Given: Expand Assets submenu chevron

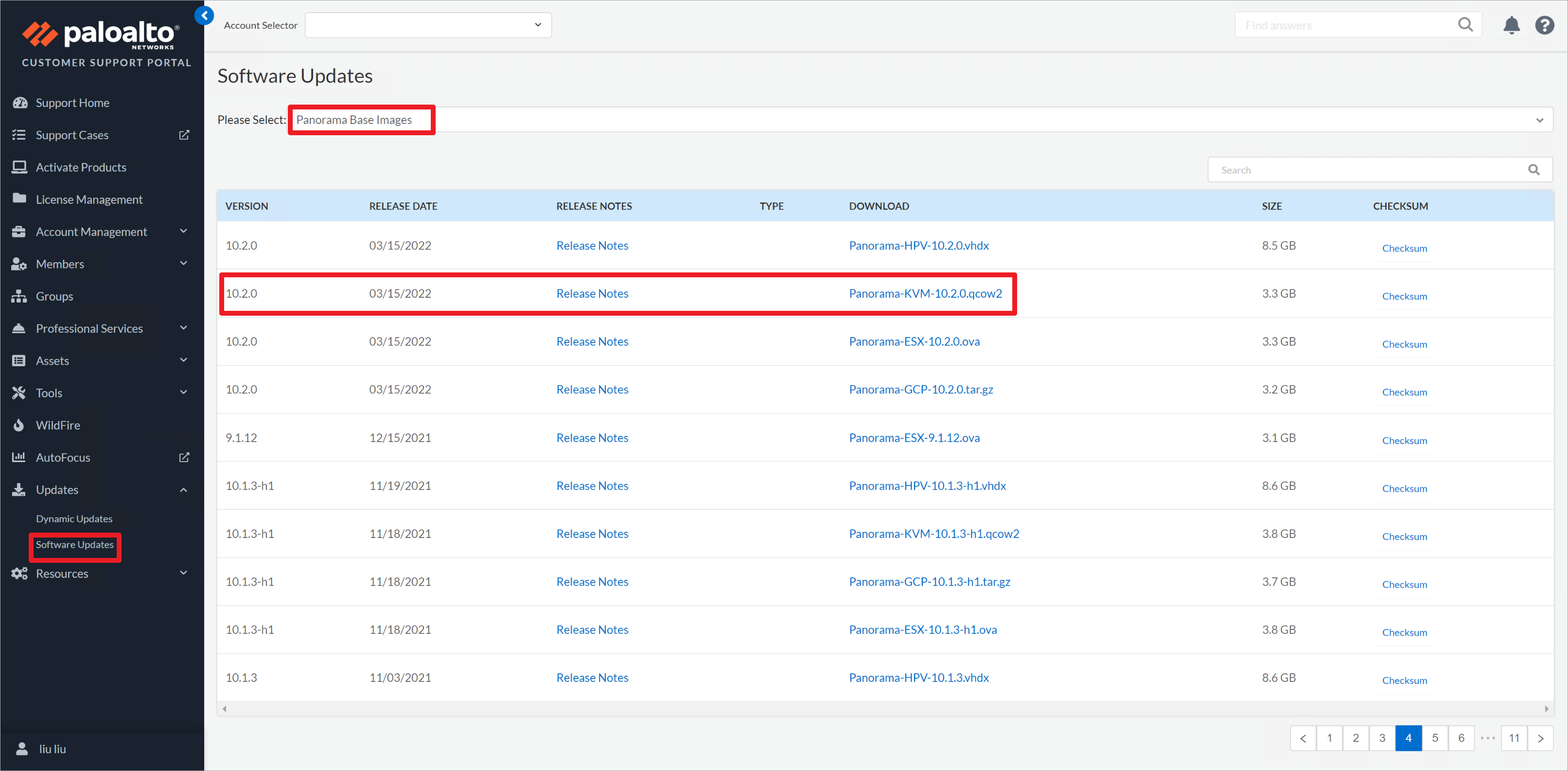Looking at the screenshot, I should click(184, 360).
